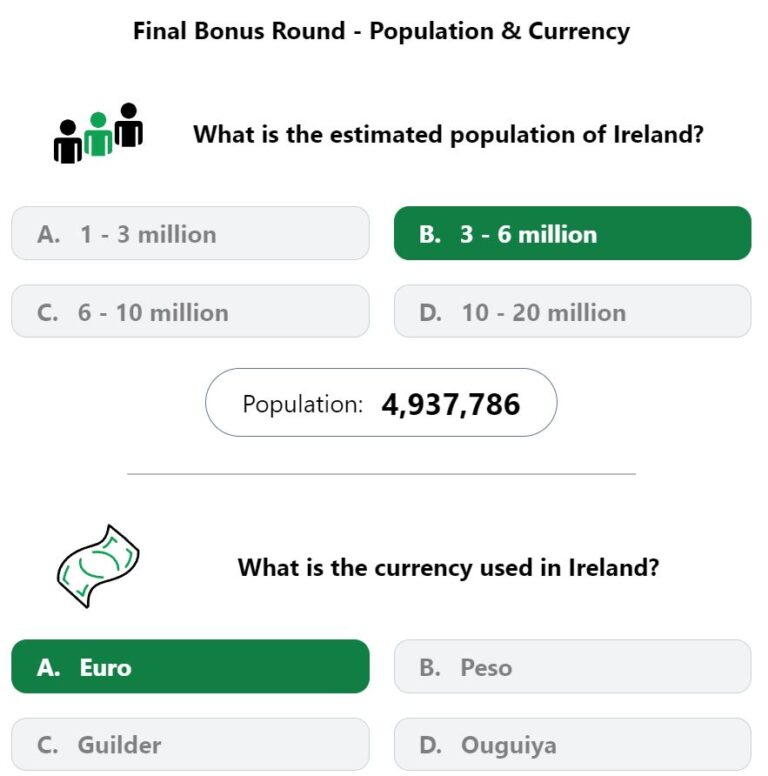The height and width of the screenshot is (776, 768).
Task: Click the currency used in Ireland question
Action: click(448, 567)
